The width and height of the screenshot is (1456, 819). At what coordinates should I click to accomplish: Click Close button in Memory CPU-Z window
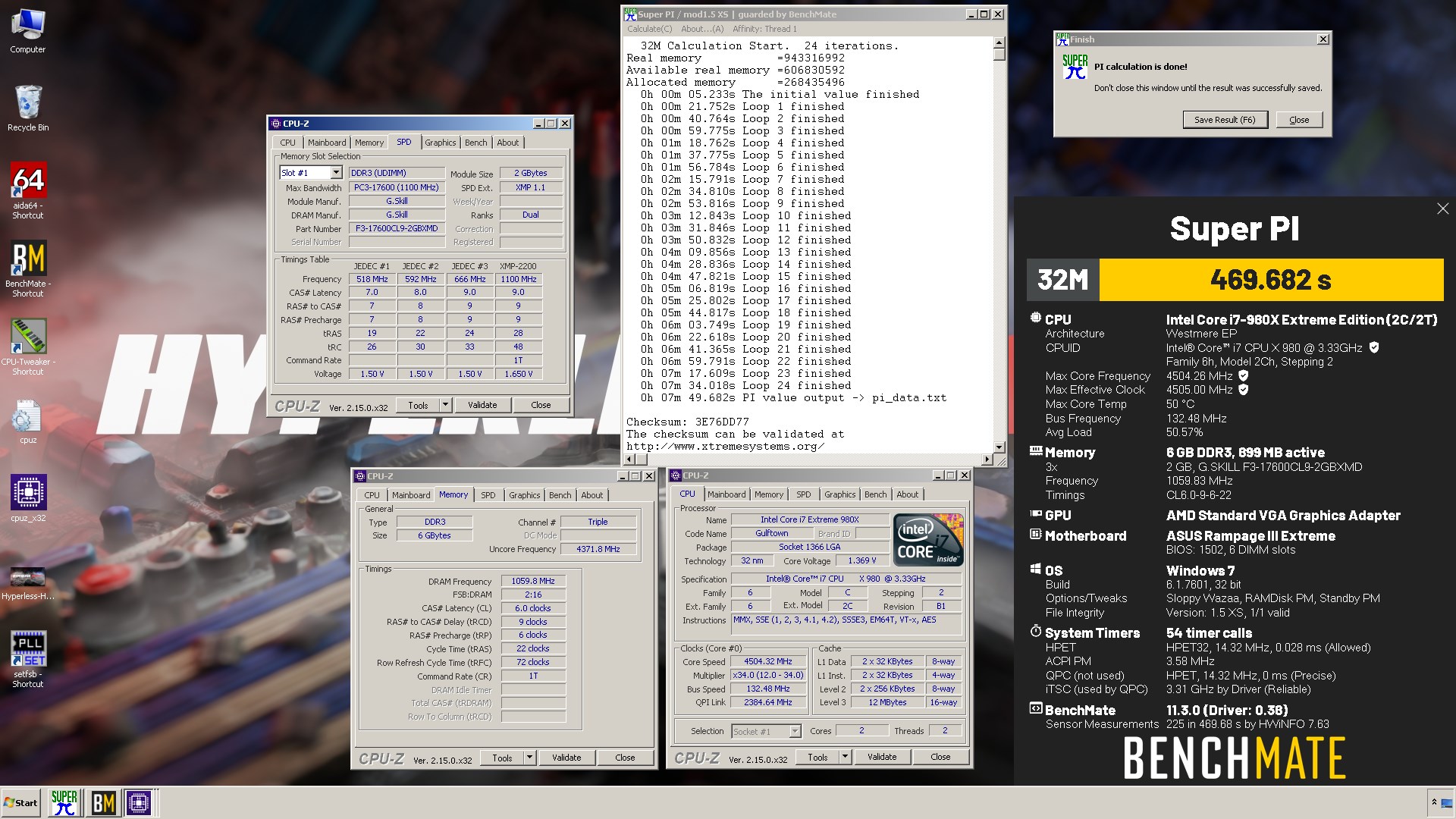[625, 757]
